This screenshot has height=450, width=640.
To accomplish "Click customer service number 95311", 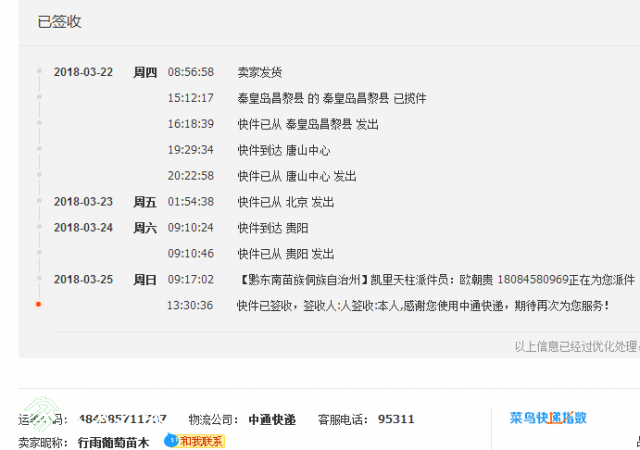I will pyautogui.click(x=396, y=419).
